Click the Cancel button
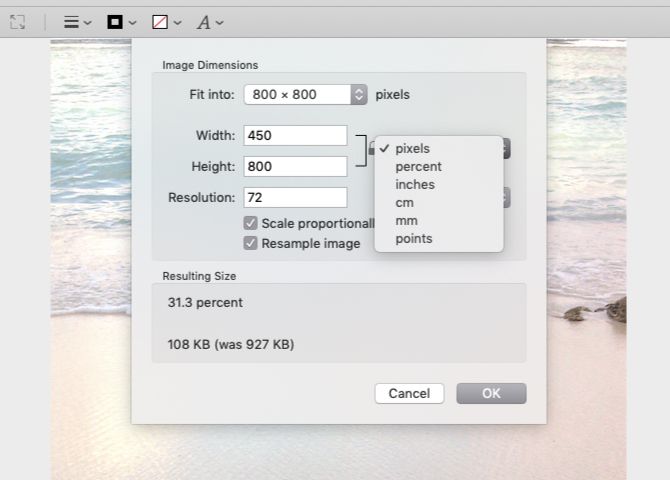This screenshot has height=480, width=670. tap(409, 393)
